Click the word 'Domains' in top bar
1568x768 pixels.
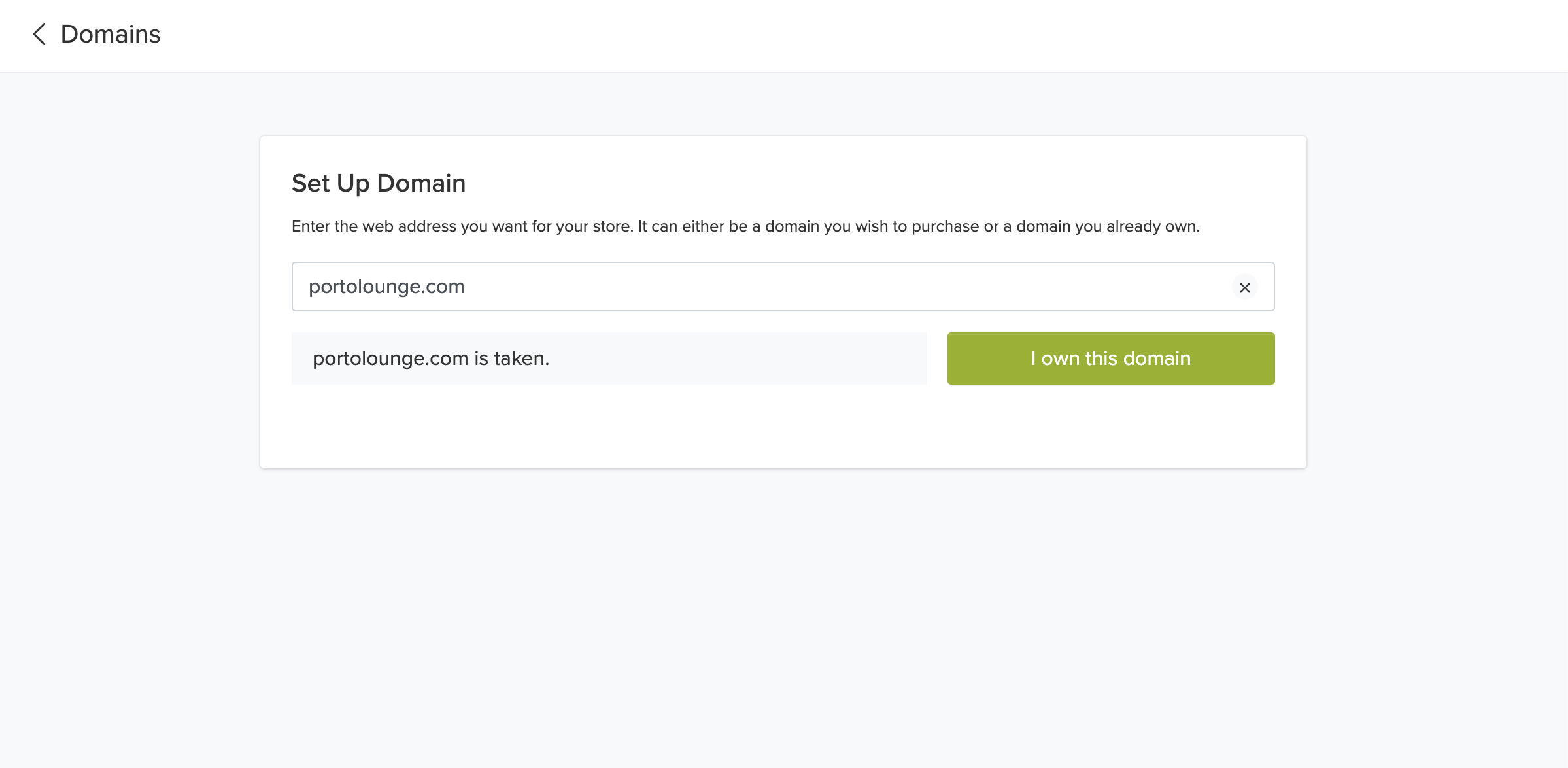pos(110,34)
